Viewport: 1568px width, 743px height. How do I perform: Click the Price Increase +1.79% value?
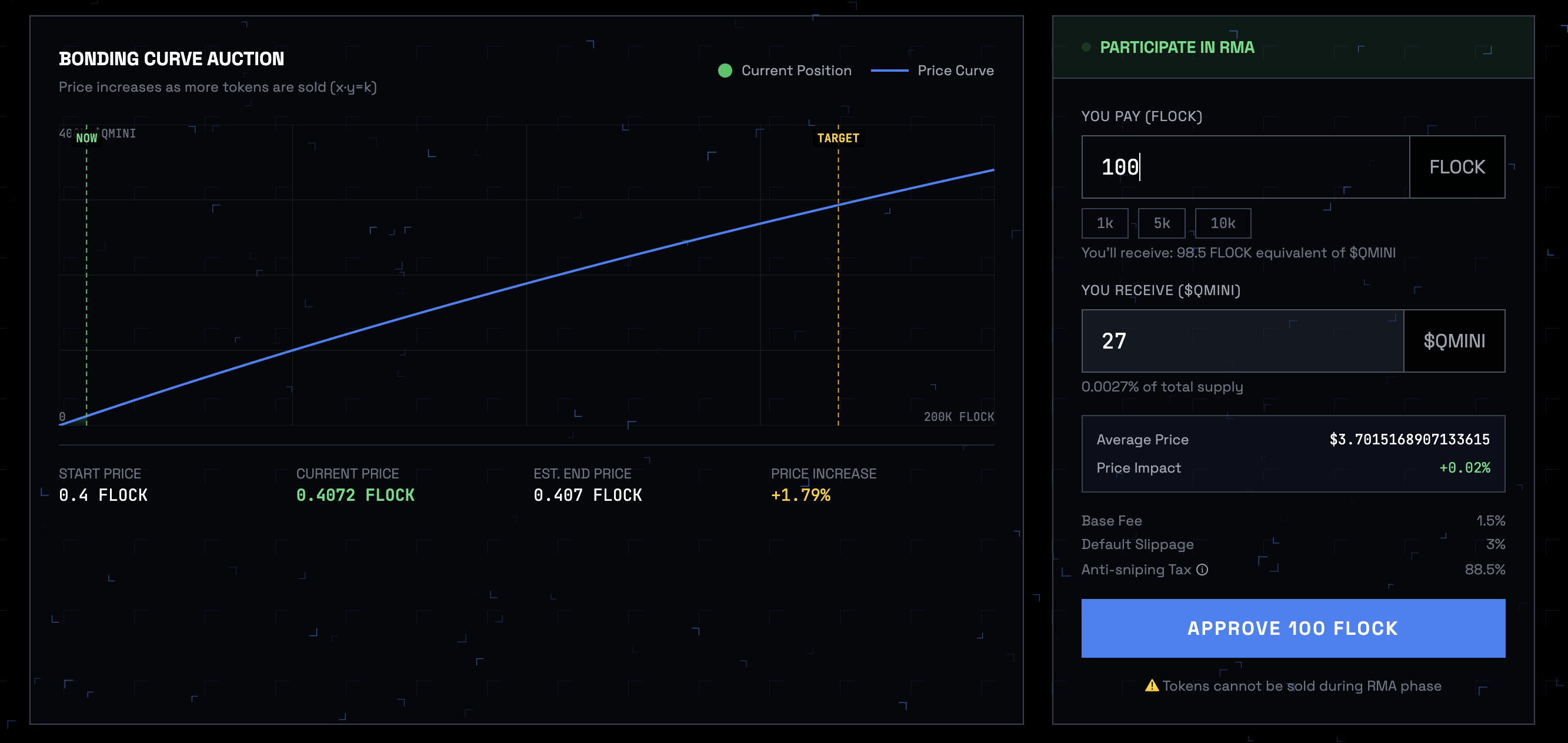click(800, 496)
